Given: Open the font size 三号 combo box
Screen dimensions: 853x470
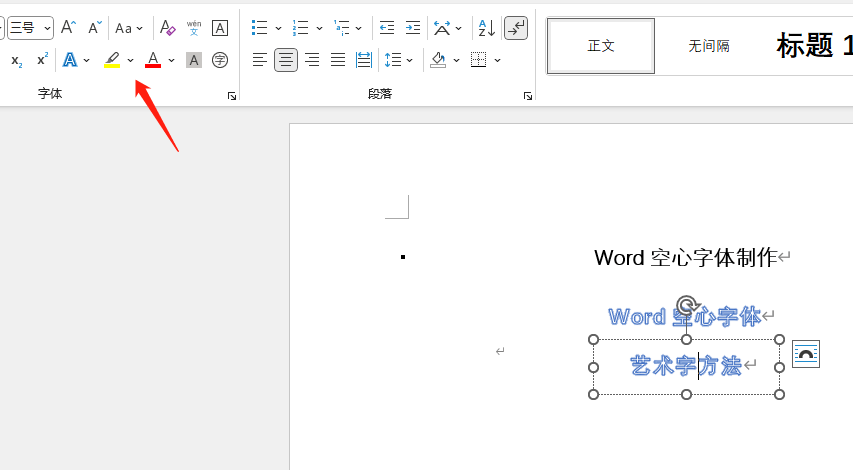Looking at the screenshot, I should coord(30,28).
